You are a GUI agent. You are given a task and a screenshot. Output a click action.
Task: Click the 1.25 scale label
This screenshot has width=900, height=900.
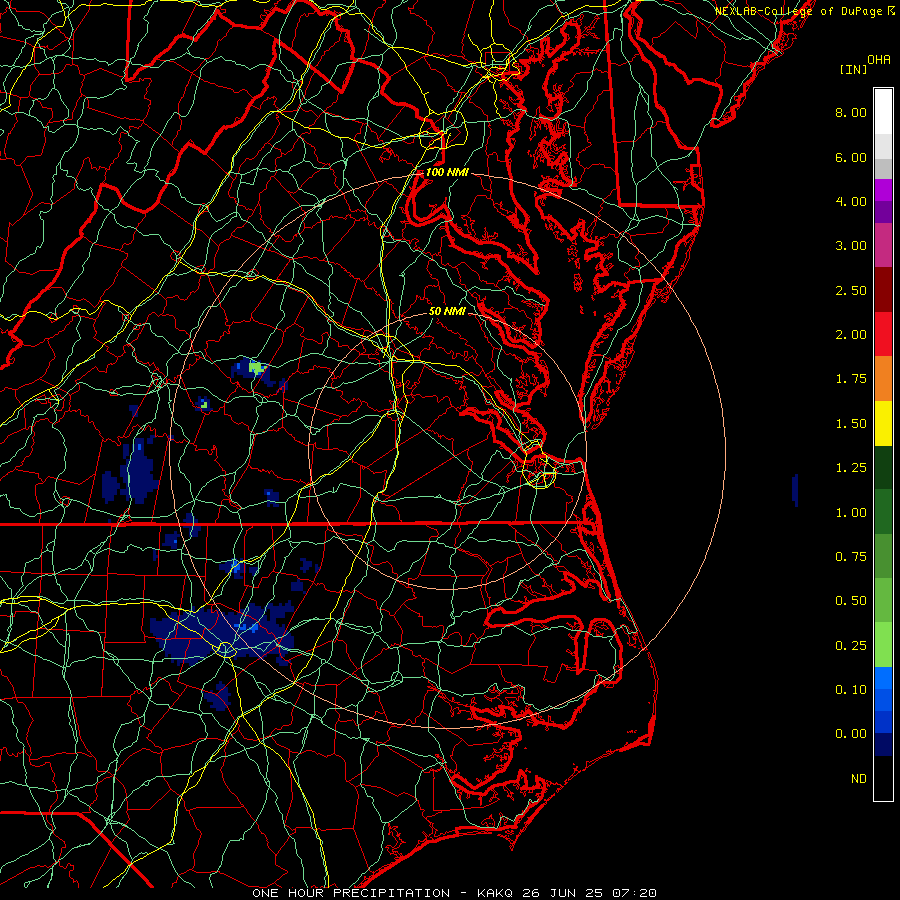(x=851, y=468)
